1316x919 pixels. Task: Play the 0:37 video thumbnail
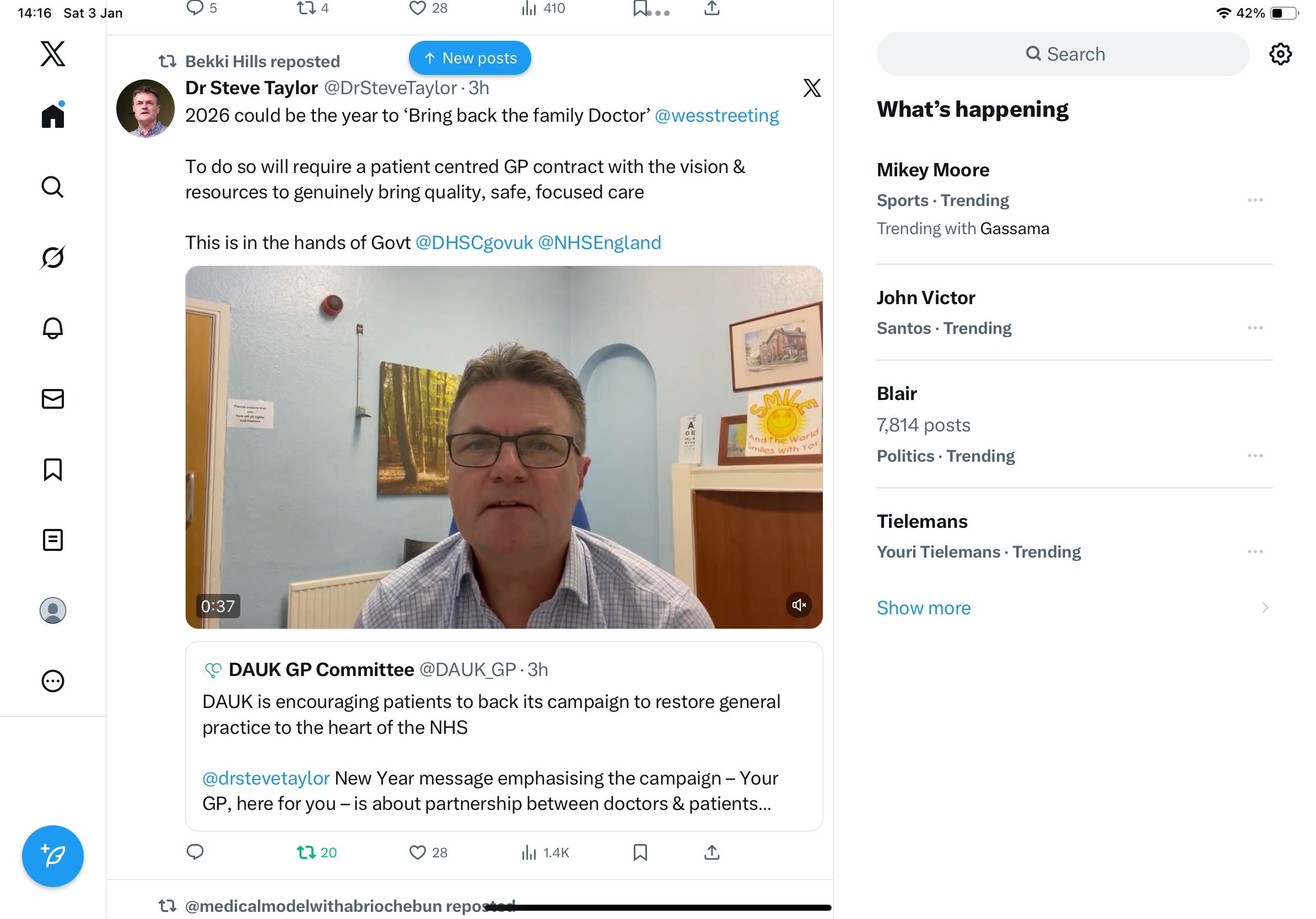click(503, 447)
